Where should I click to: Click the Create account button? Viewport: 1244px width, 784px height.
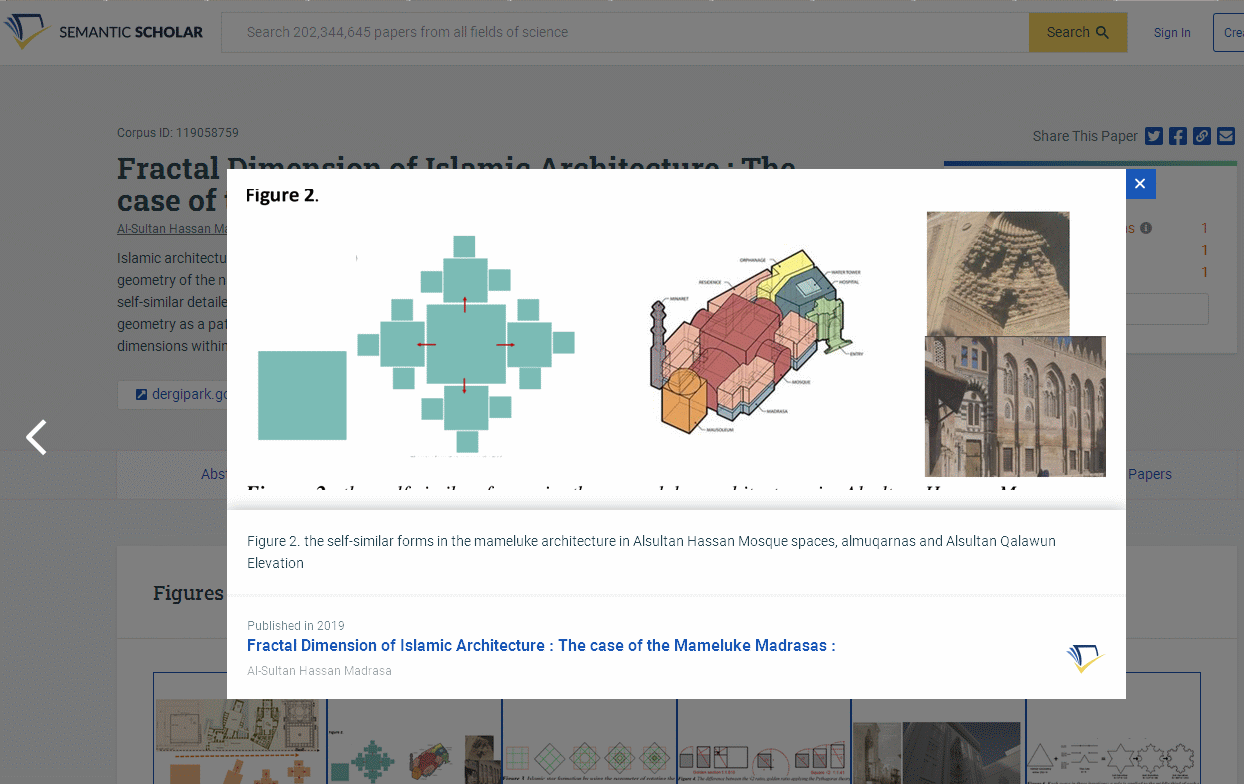(x=1229, y=33)
